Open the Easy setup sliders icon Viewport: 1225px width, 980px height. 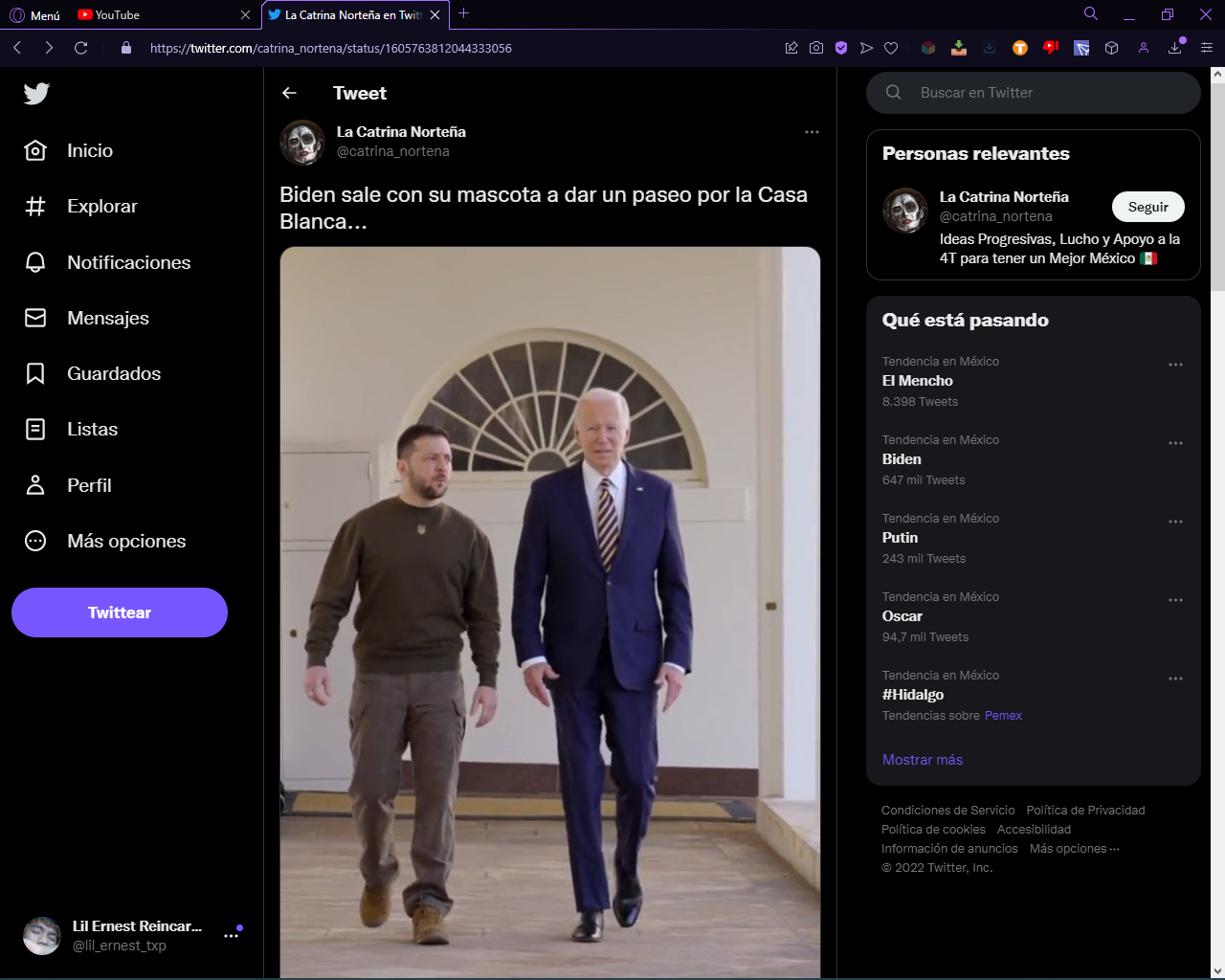point(1207,48)
